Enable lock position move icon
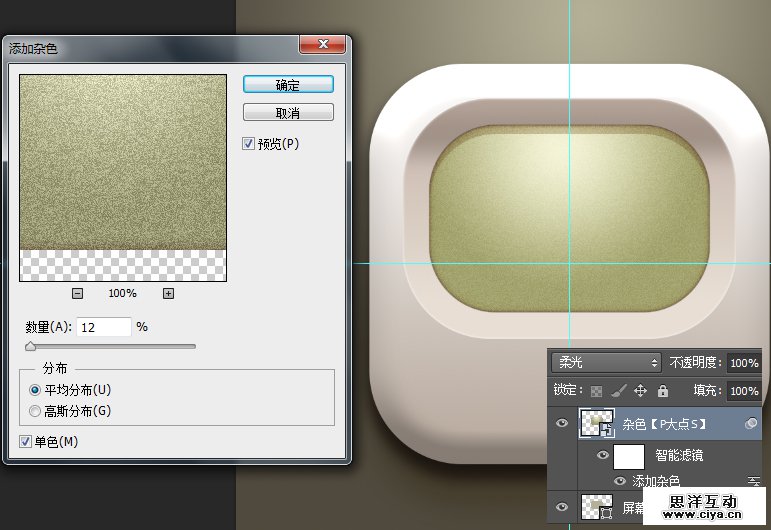The image size is (771, 530). click(639, 391)
